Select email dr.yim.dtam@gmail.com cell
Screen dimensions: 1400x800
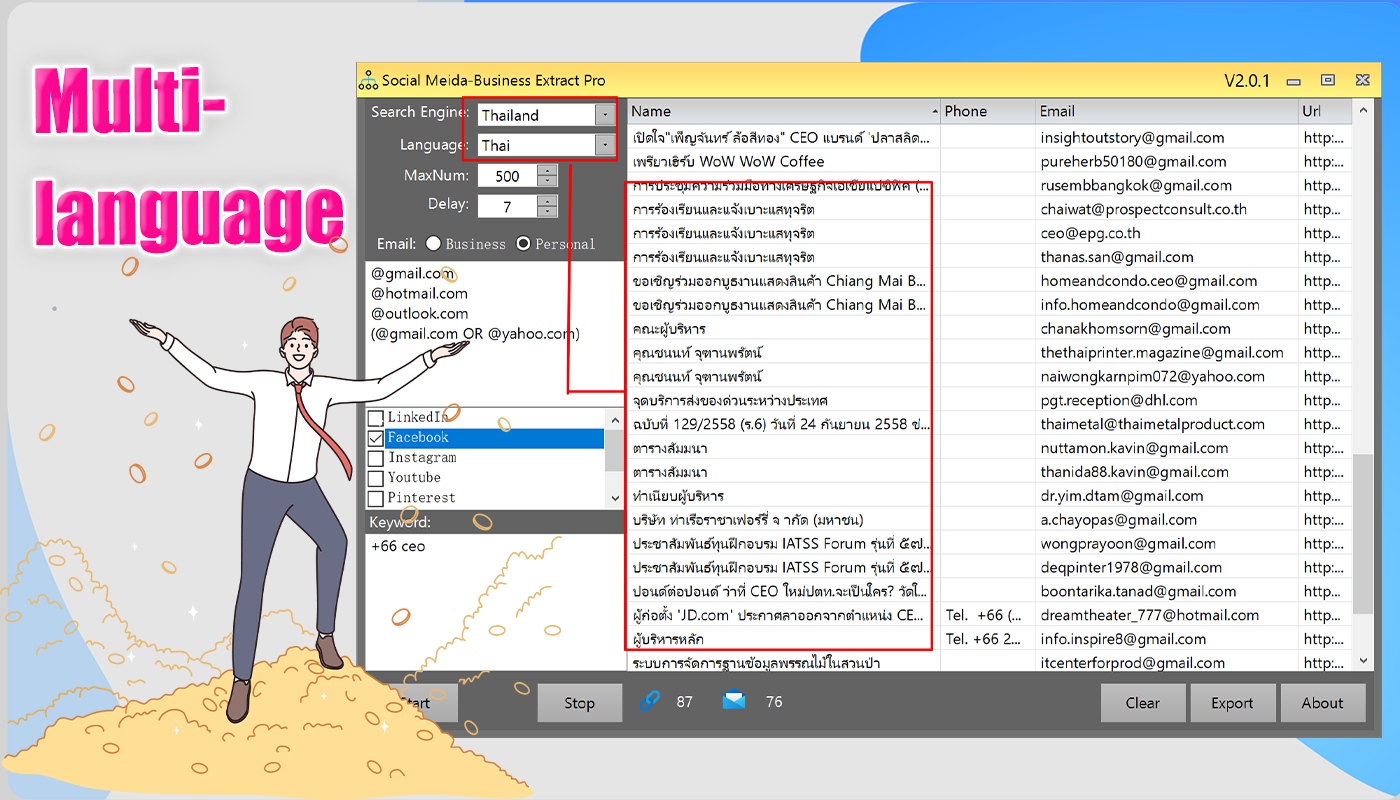(1166, 496)
